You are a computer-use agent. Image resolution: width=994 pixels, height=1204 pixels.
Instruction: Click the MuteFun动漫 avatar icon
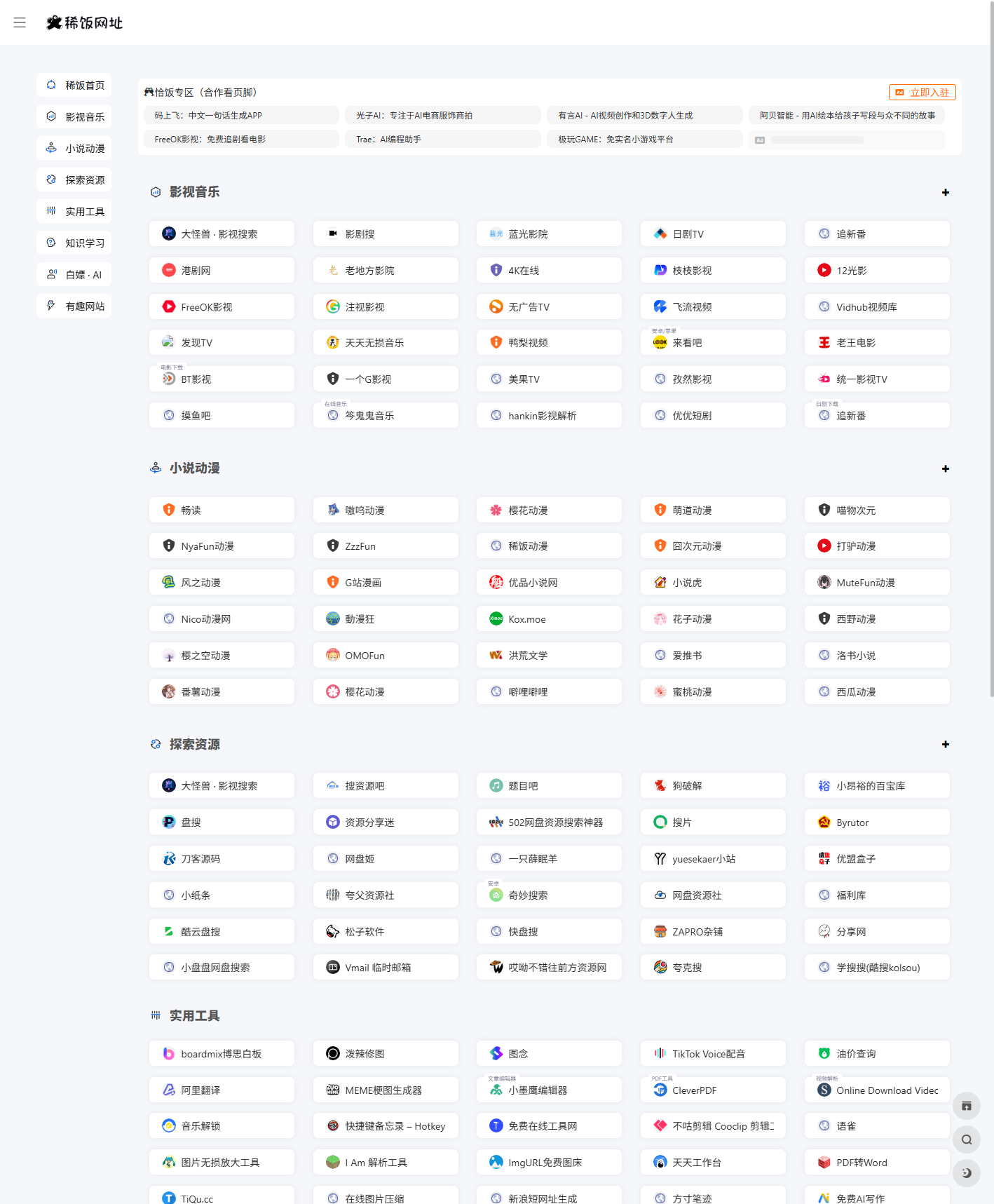[824, 582]
